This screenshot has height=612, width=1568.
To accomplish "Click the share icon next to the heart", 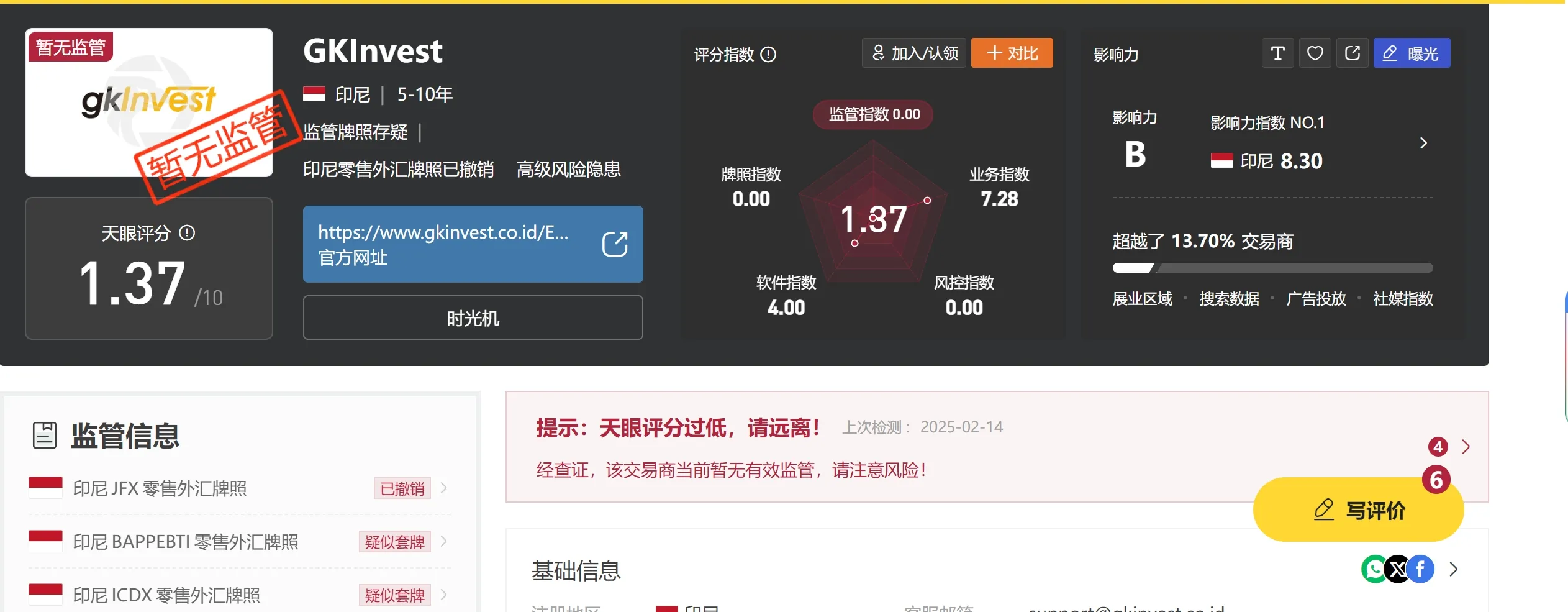I will [x=1352, y=53].
